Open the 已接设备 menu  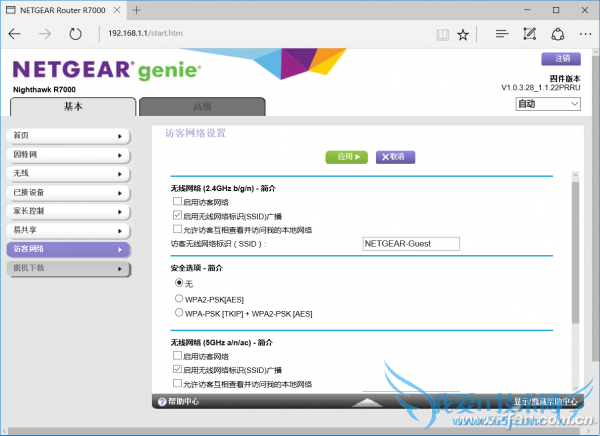(x=68, y=193)
